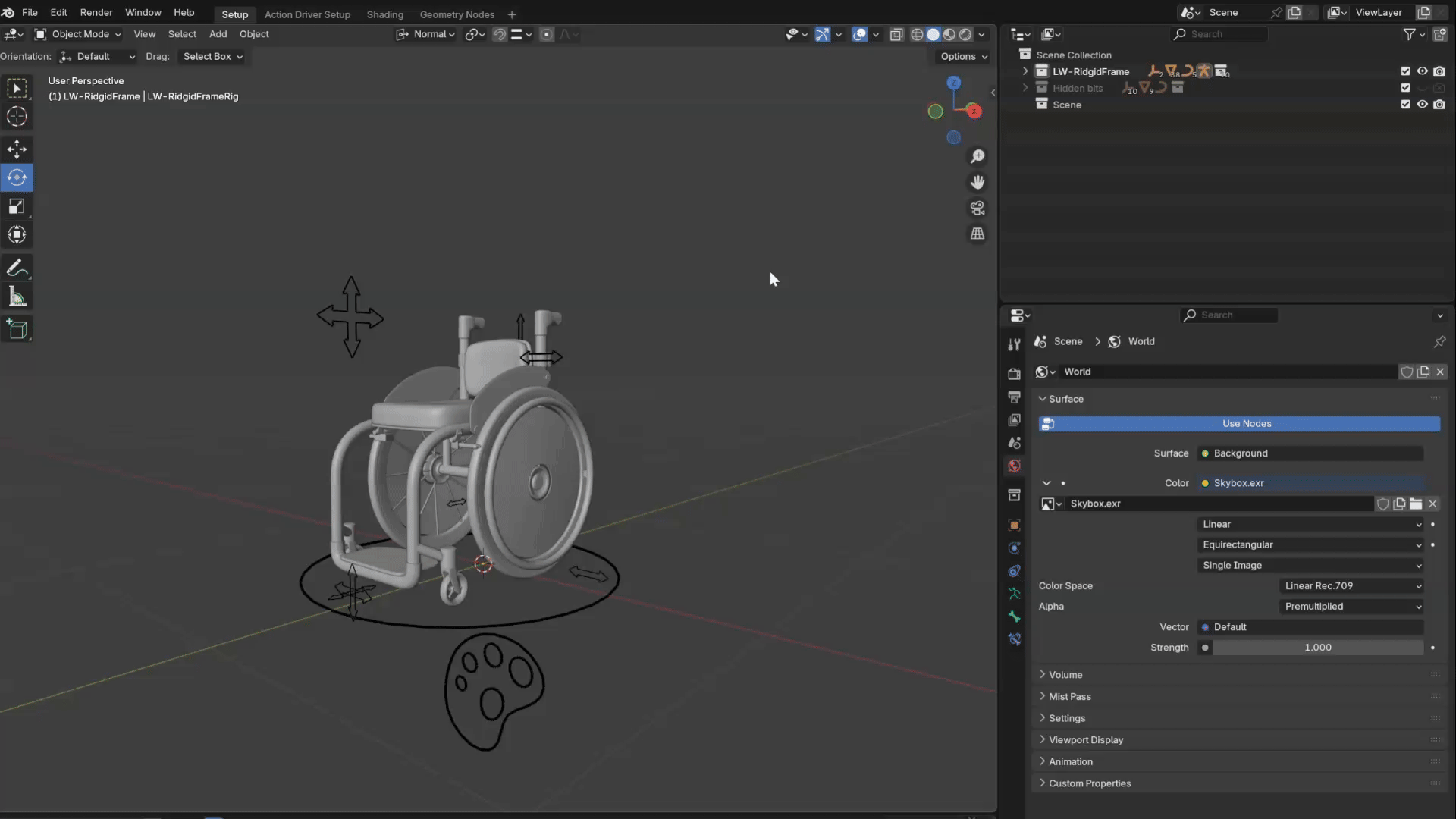
Task: Open the Render menu
Action: 96,12
